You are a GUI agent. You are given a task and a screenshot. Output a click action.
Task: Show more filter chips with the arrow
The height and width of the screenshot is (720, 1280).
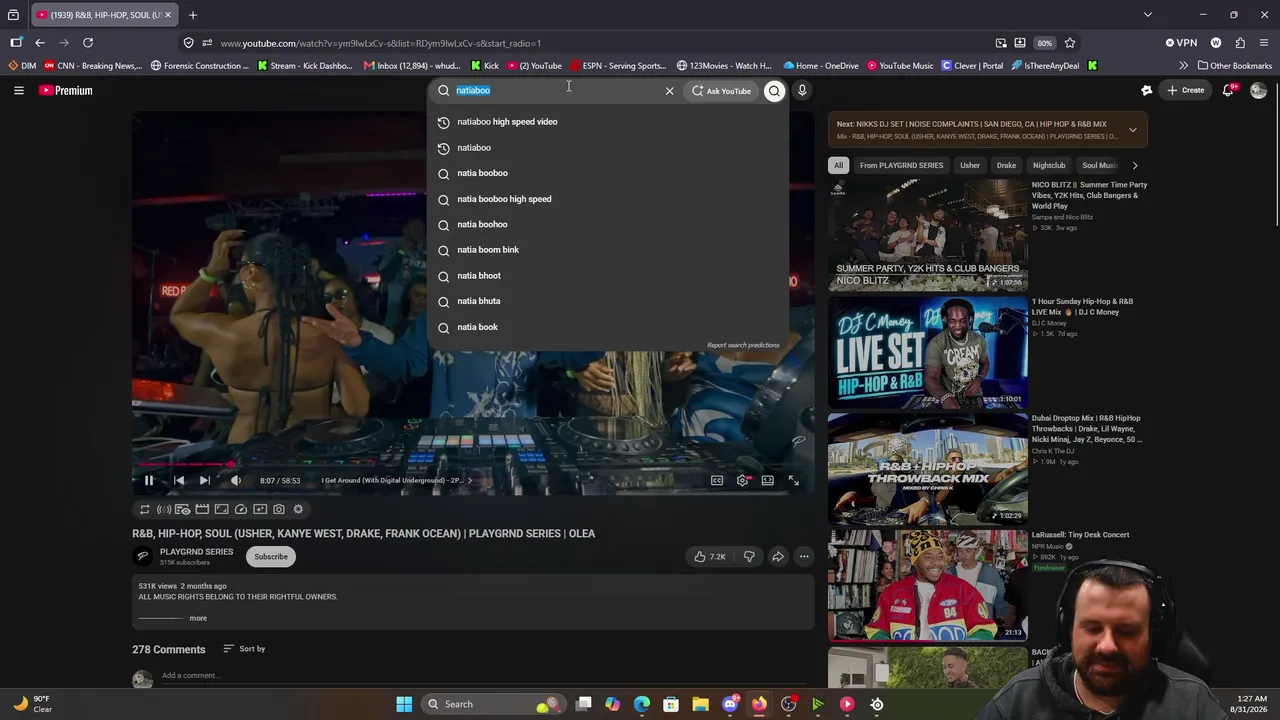[x=1135, y=165]
